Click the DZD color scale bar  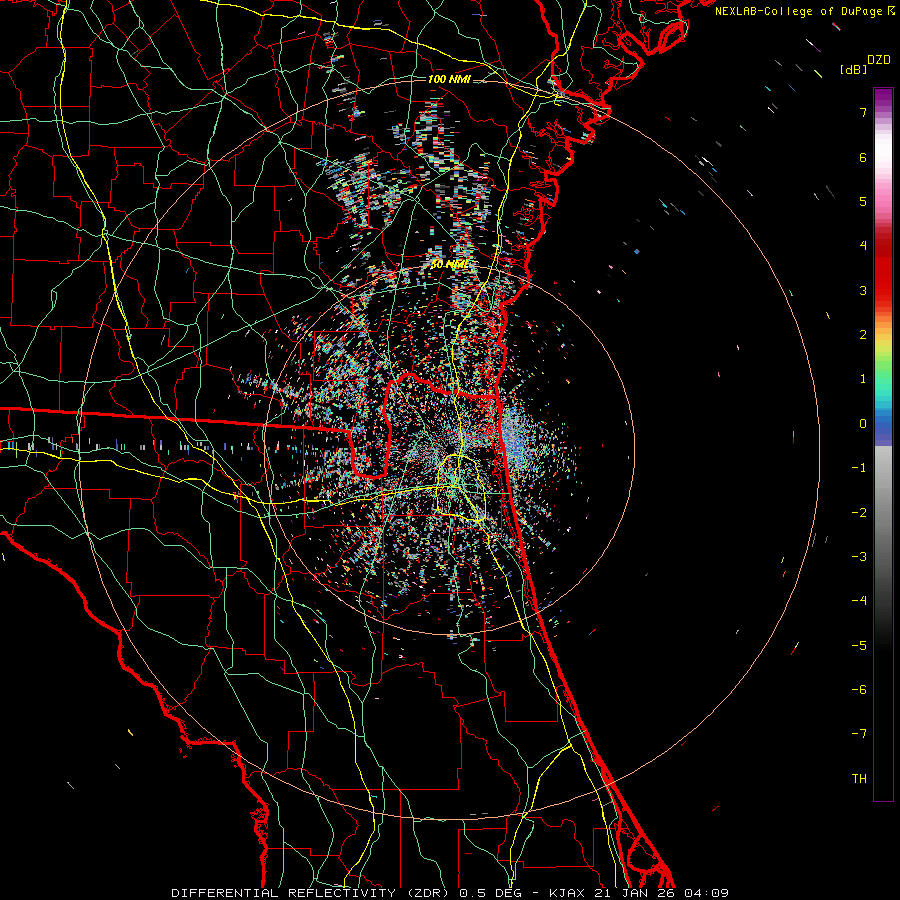click(x=883, y=444)
